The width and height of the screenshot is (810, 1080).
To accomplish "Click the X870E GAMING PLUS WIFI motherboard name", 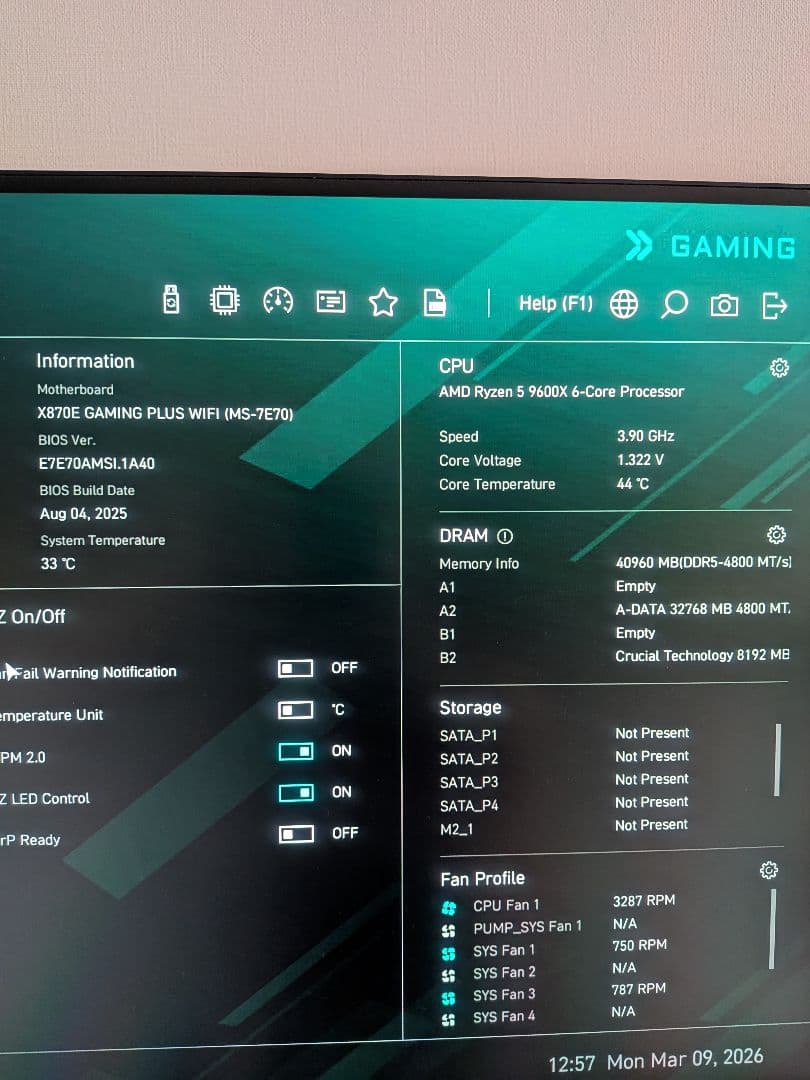I will pos(165,413).
